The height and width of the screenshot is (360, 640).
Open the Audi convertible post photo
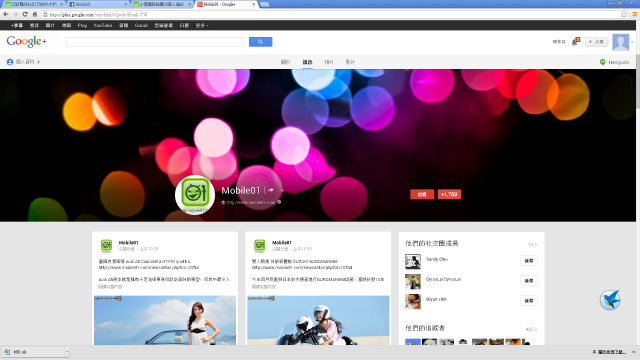165,320
